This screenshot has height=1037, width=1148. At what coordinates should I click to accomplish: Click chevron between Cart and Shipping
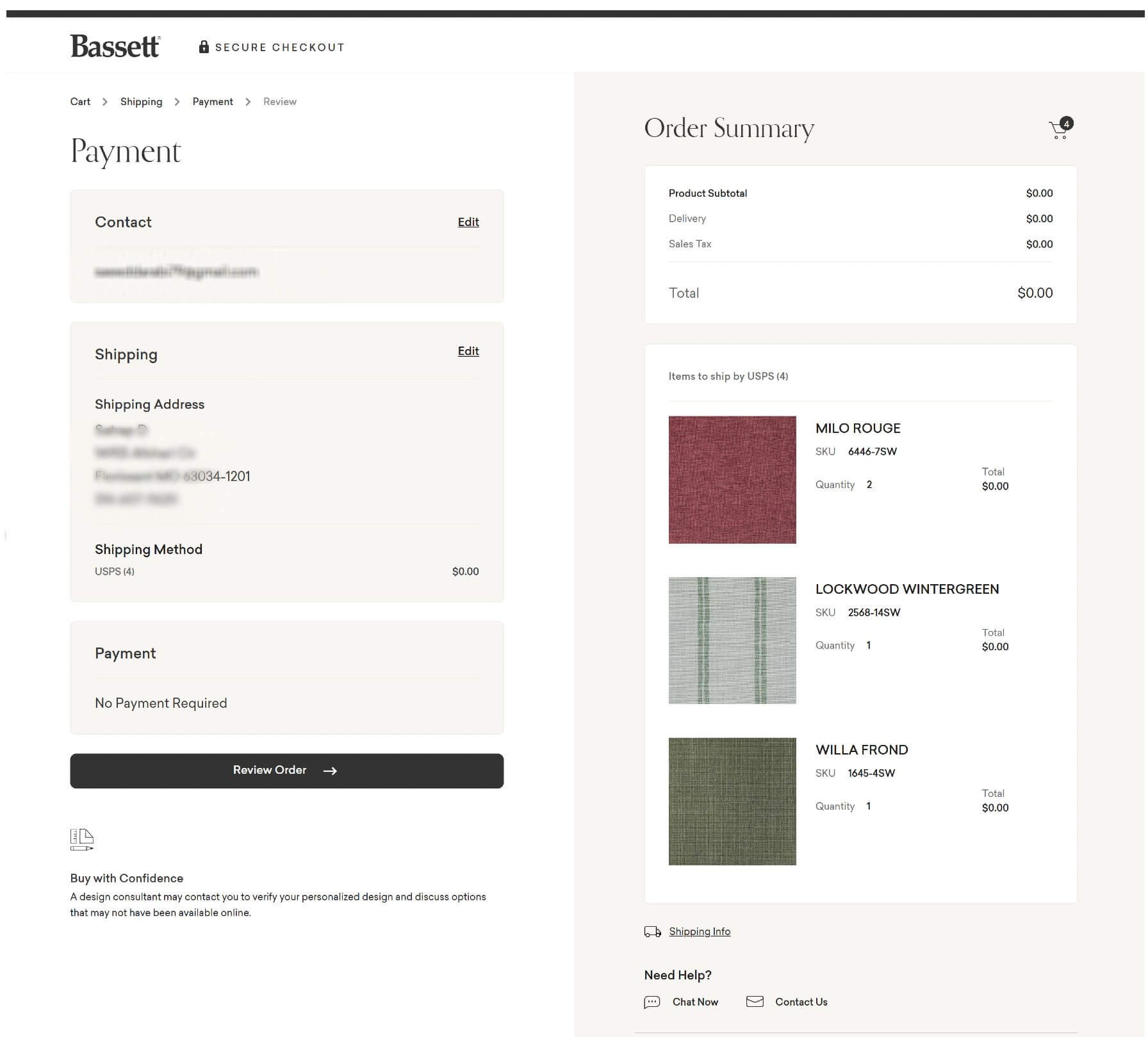pyautogui.click(x=105, y=102)
